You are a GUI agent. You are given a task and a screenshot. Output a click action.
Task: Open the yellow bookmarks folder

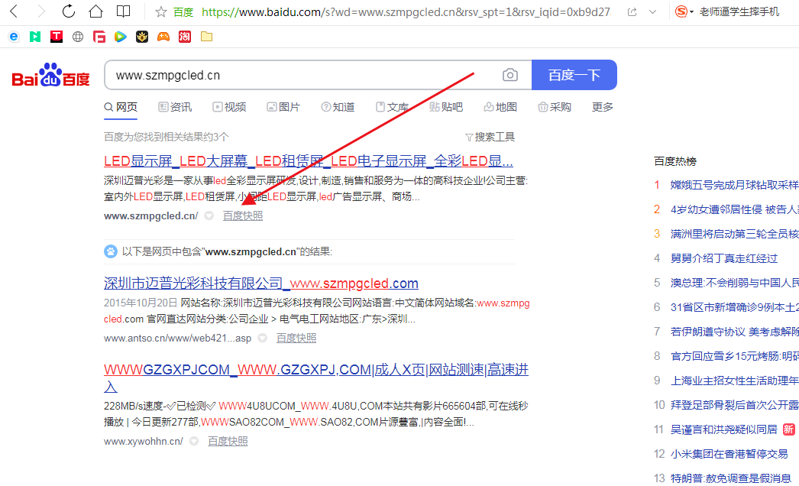pyautogui.click(x=206, y=37)
